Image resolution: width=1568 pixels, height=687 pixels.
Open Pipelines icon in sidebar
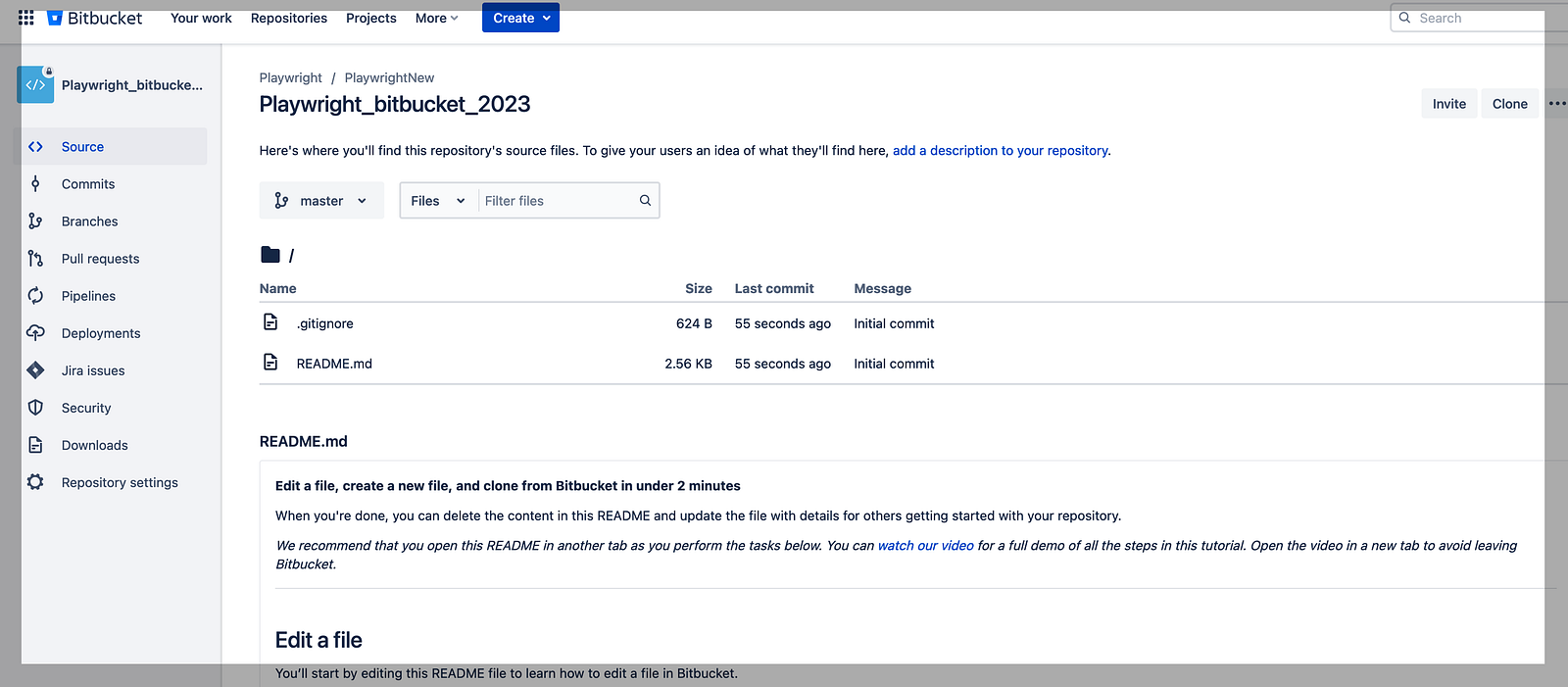point(35,296)
